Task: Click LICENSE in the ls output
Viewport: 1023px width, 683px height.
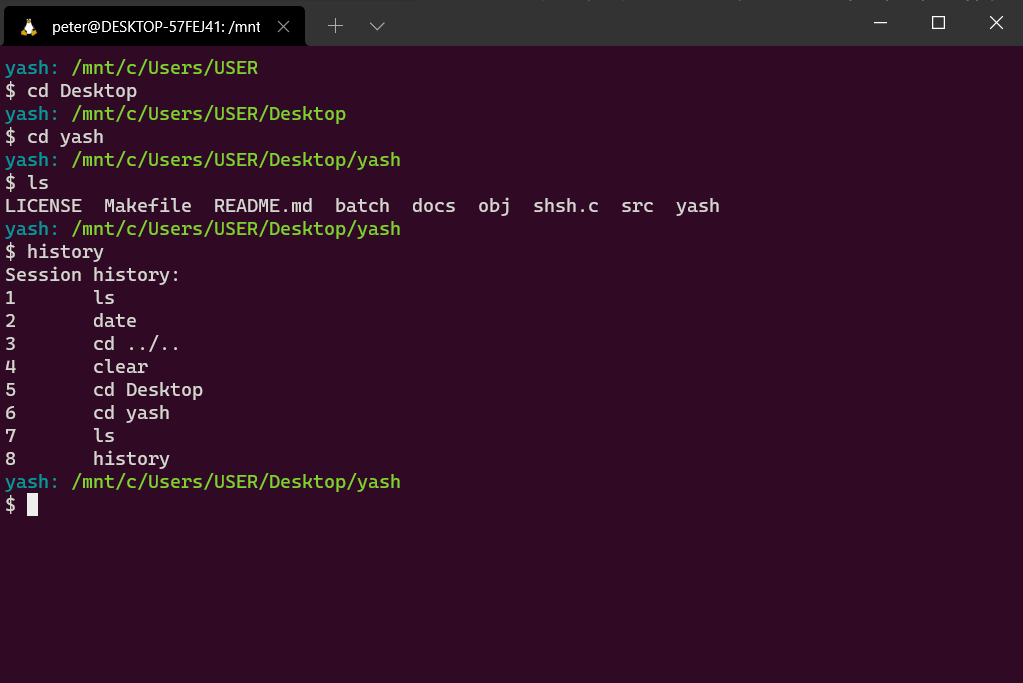Action: pyautogui.click(x=43, y=206)
